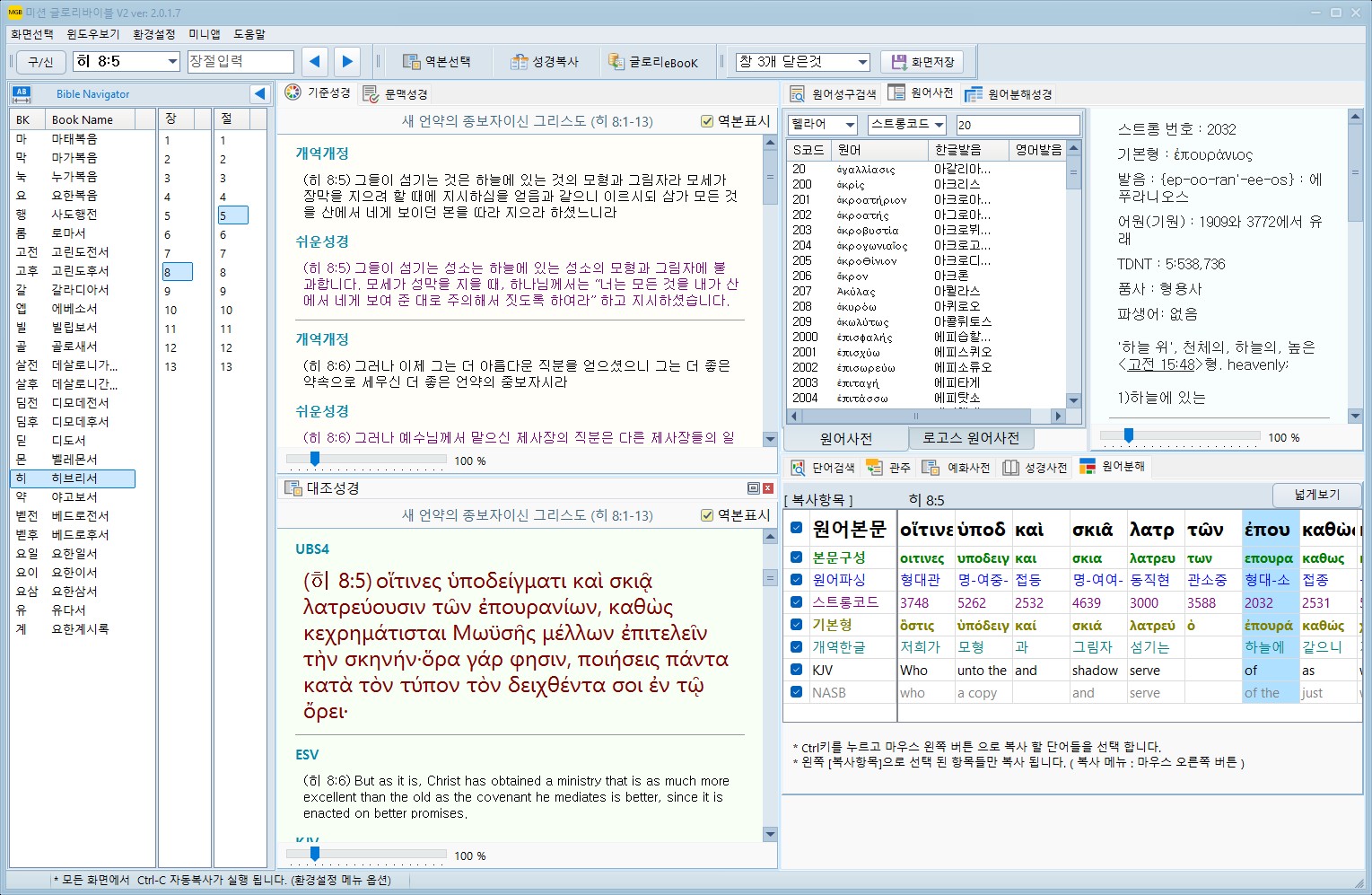Uncheck the 스트롱코드 row checkbox

796,602
